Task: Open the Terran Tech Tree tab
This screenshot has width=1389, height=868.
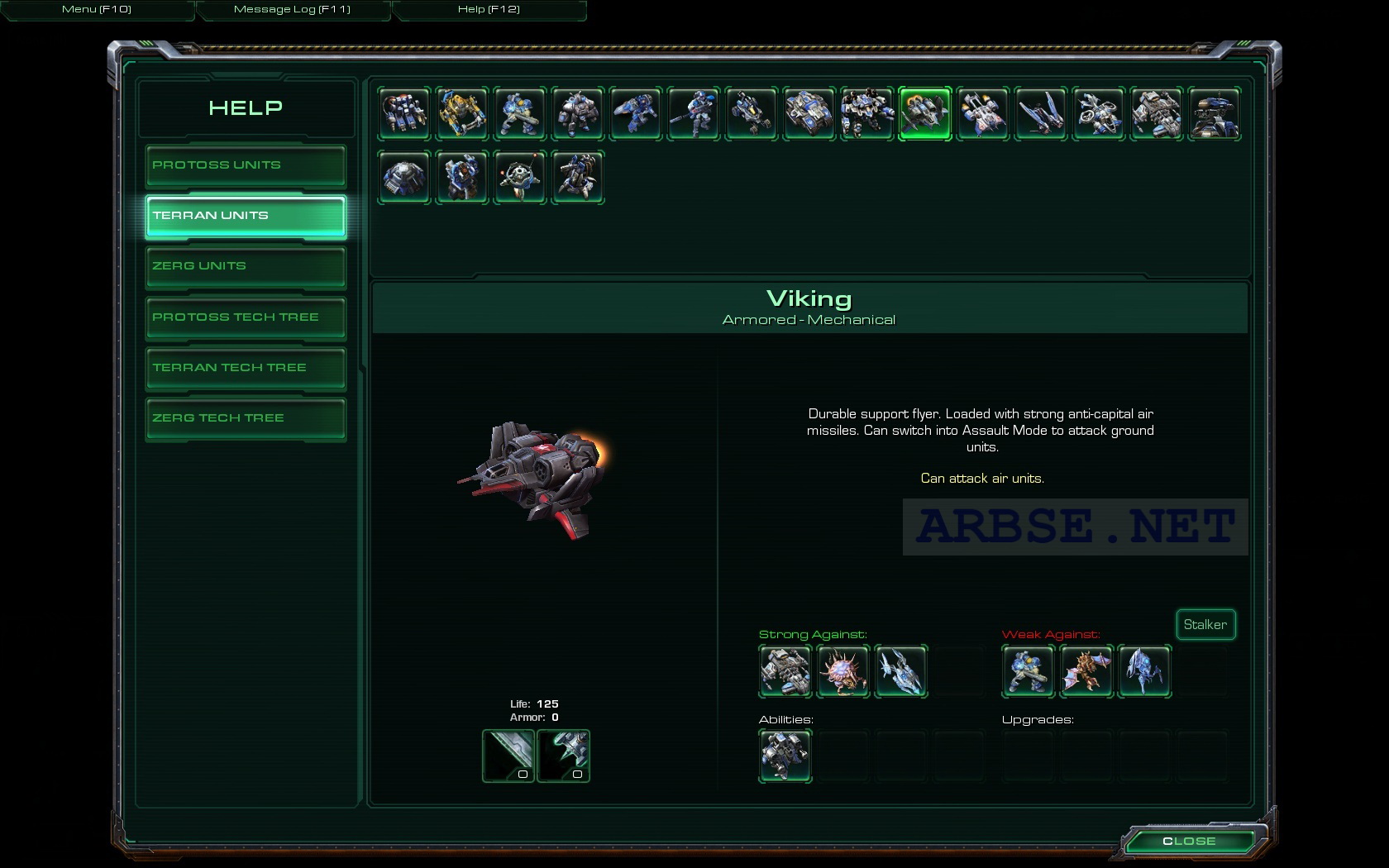Action: point(246,368)
